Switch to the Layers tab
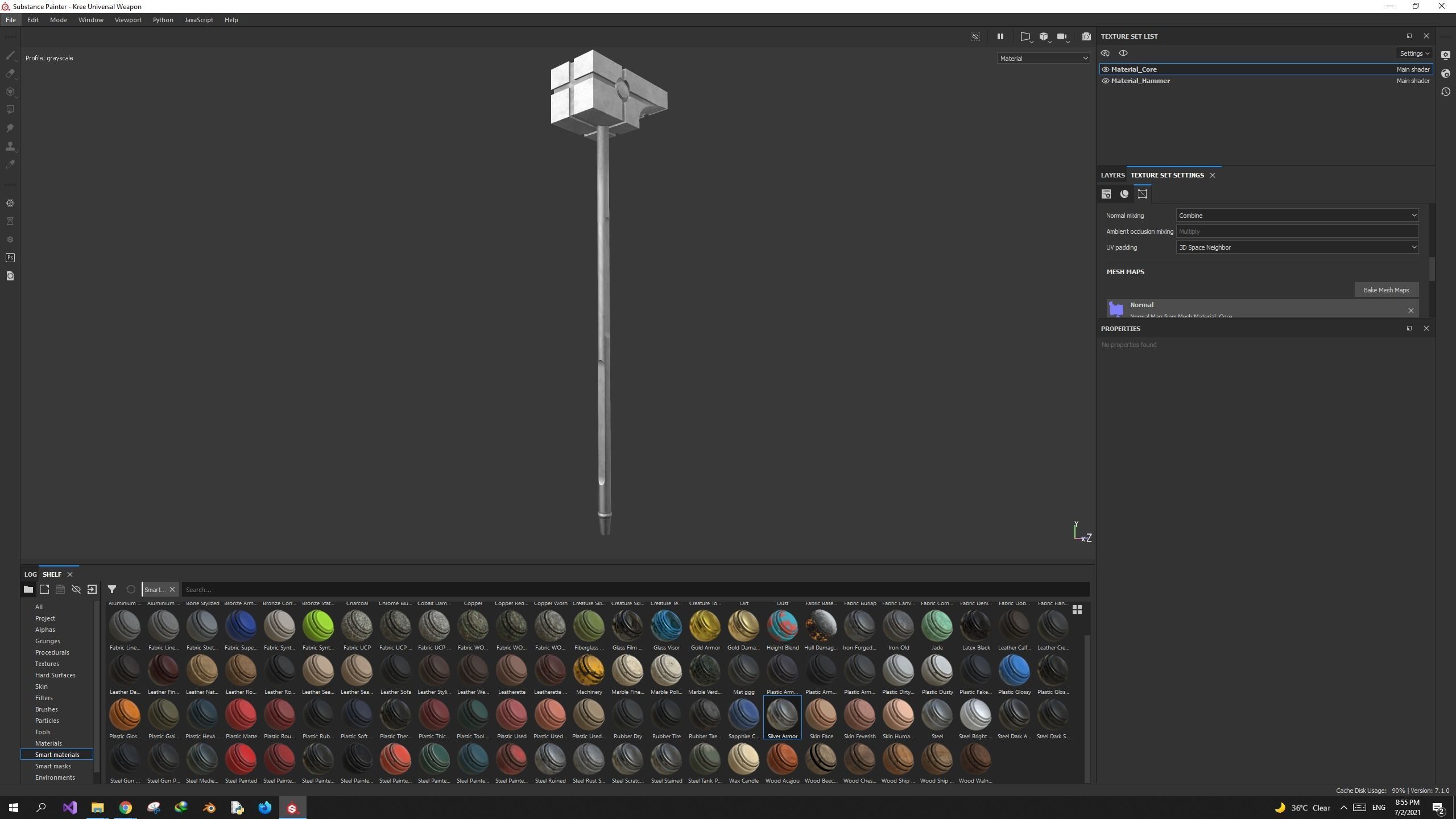Screen dimensions: 1456x819 pos(1112,175)
